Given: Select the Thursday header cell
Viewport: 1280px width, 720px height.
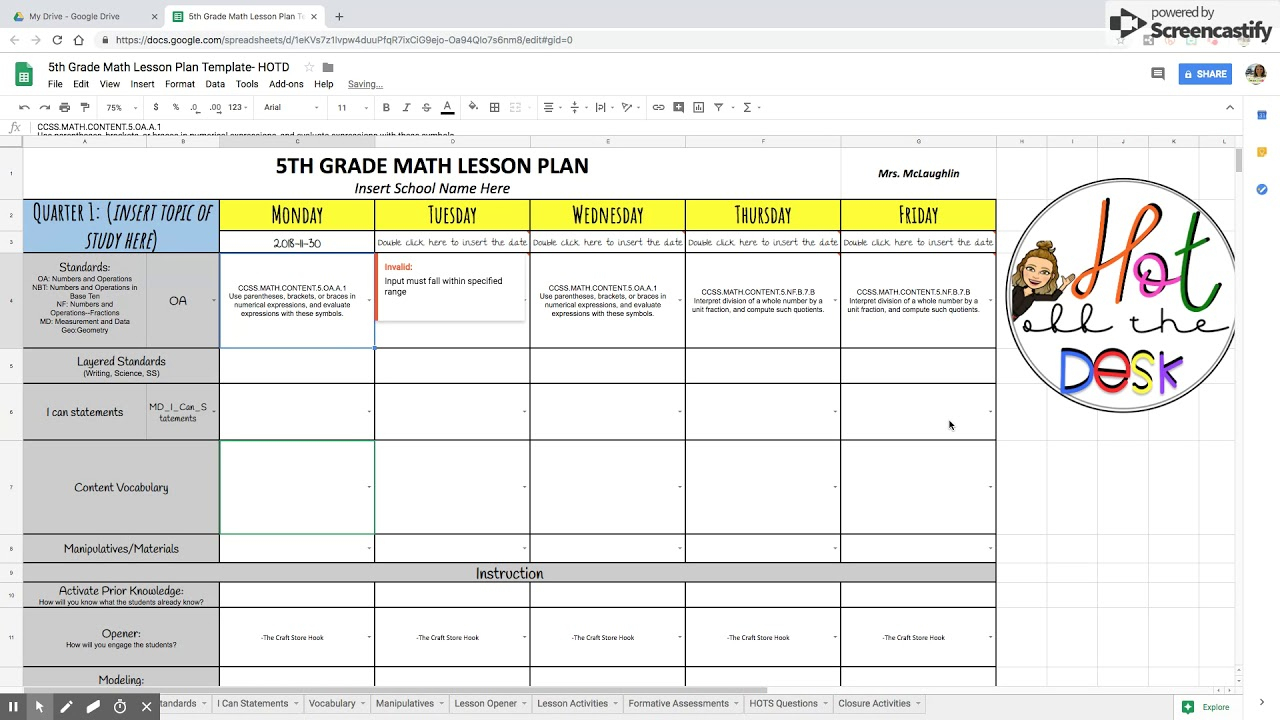Looking at the screenshot, I should [763, 215].
